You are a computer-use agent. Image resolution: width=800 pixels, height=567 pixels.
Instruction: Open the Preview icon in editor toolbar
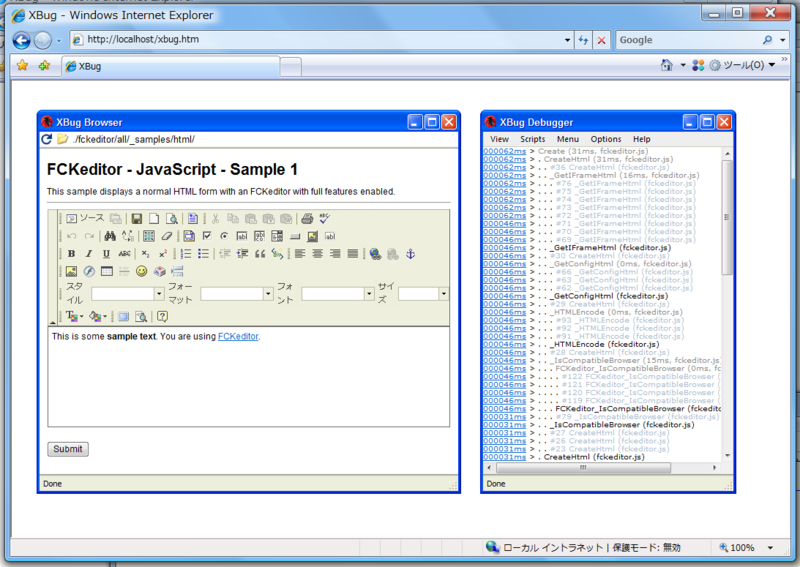(172, 219)
